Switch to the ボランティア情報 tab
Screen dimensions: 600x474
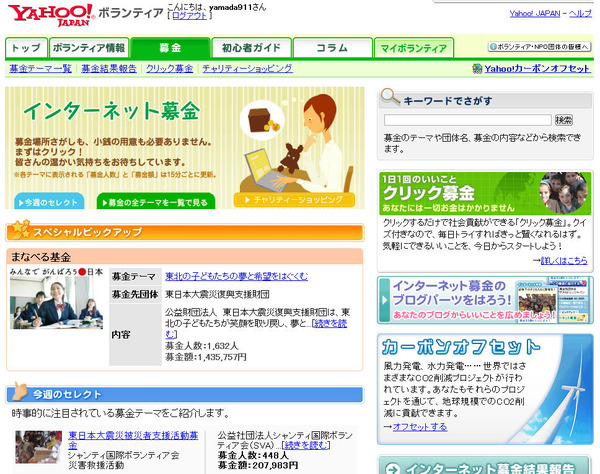pyautogui.click(x=89, y=48)
